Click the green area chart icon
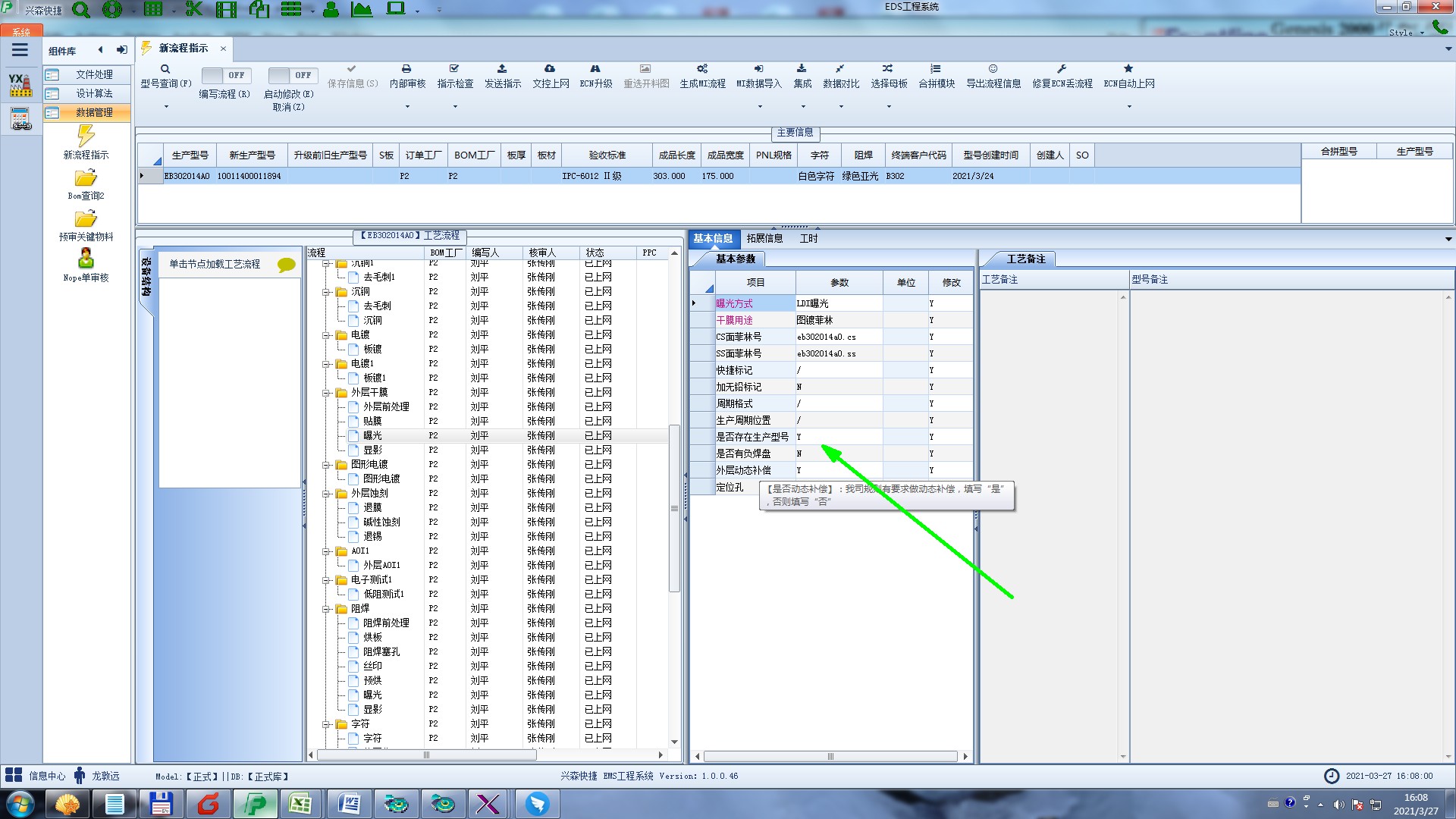This screenshot has width=1456, height=819. point(362,9)
